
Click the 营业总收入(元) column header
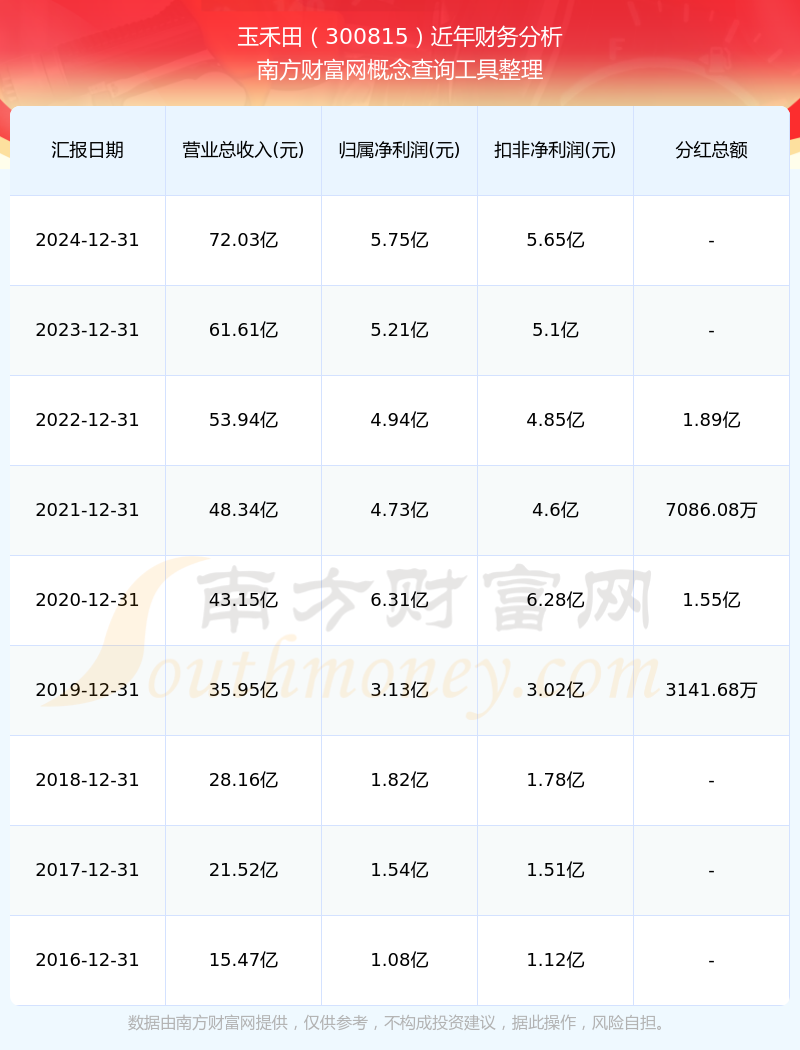point(244,150)
